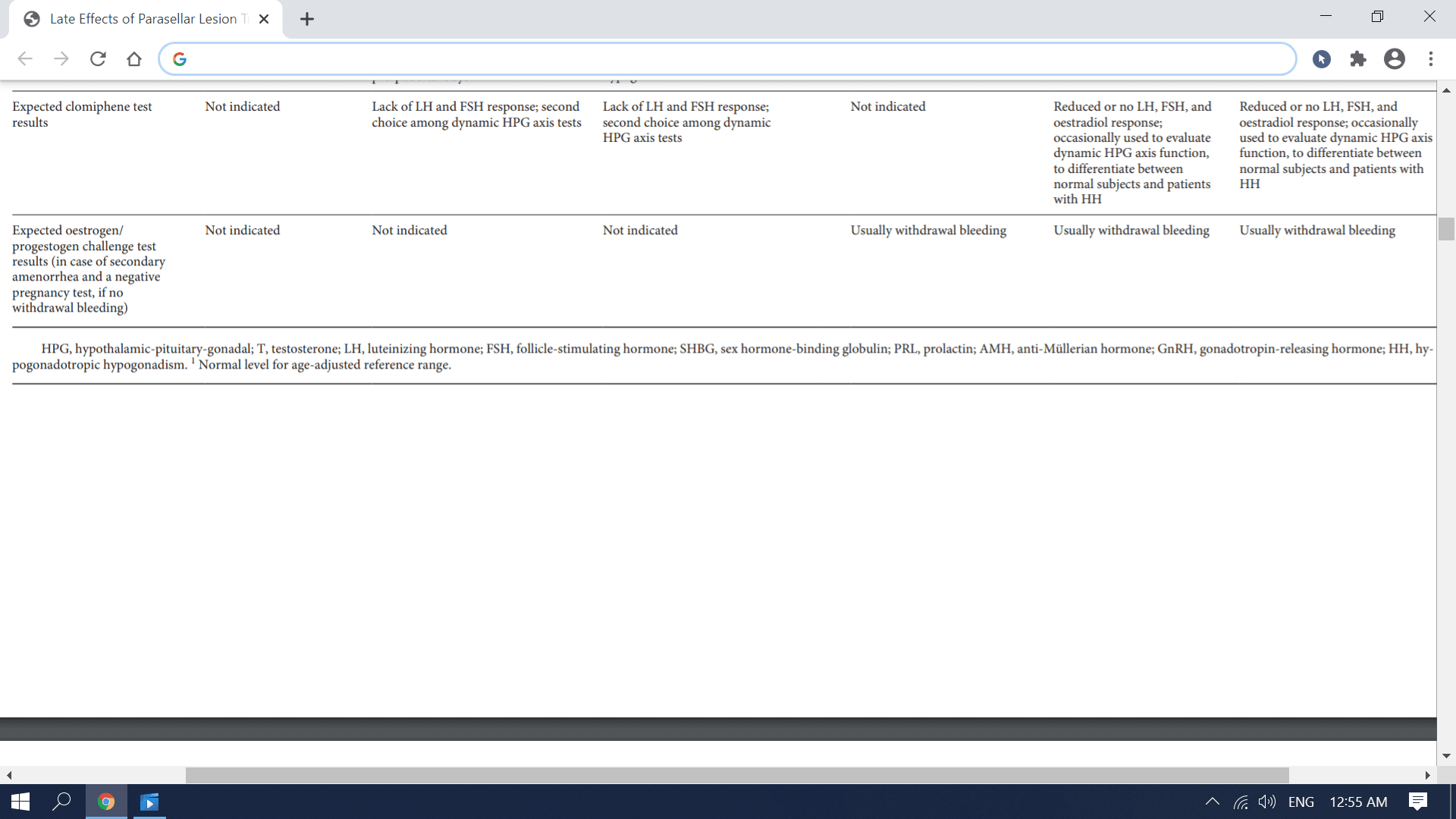Click the horizontal scrollbar left arrow
The height and width of the screenshot is (819, 1456).
click(x=9, y=775)
